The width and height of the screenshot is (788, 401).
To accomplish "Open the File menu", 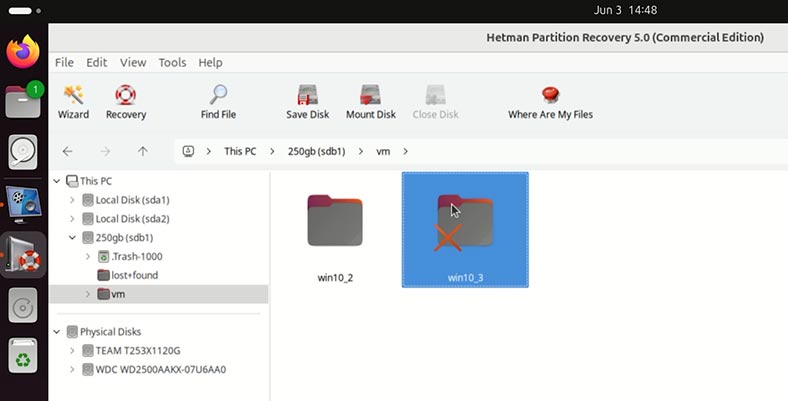I will (x=64, y=62).
